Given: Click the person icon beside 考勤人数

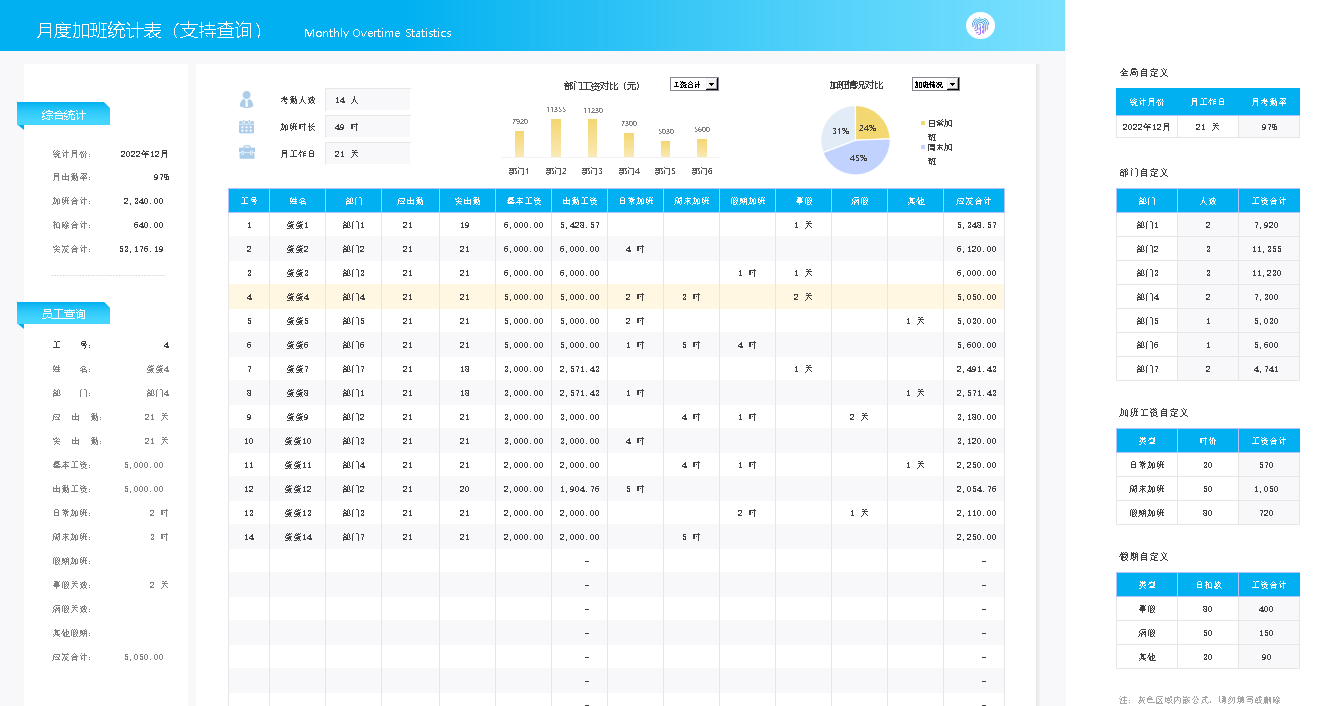Looking at the screenshot, I should coord(246,100).
